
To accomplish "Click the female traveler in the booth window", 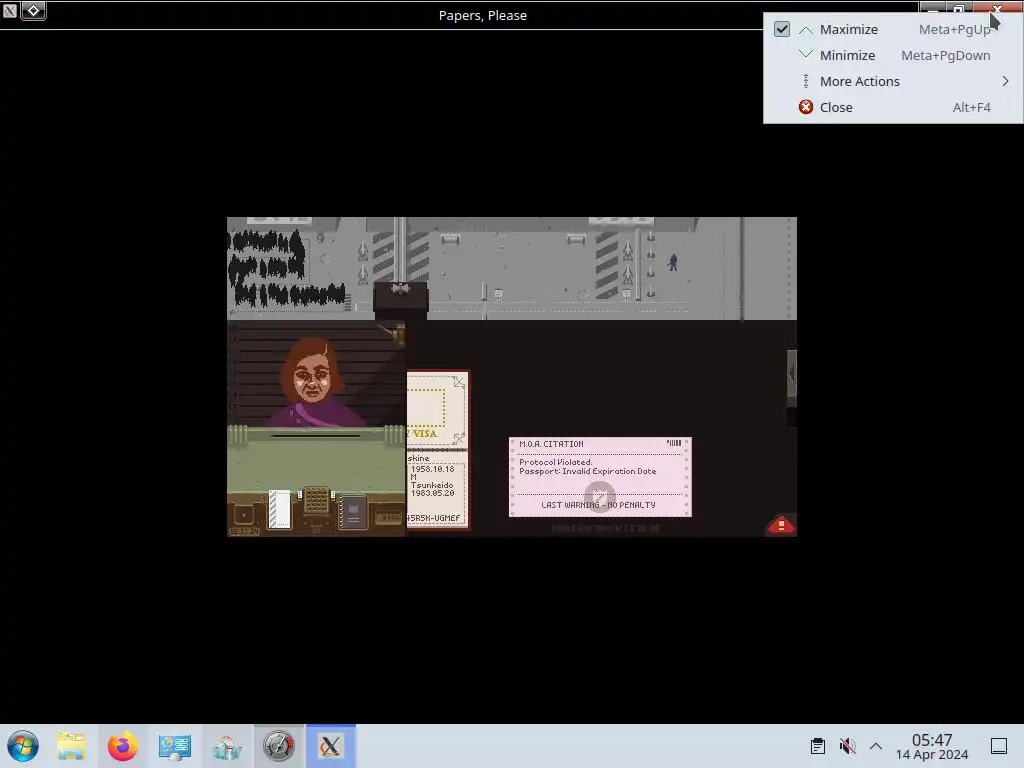I will (x=314, y=382).
